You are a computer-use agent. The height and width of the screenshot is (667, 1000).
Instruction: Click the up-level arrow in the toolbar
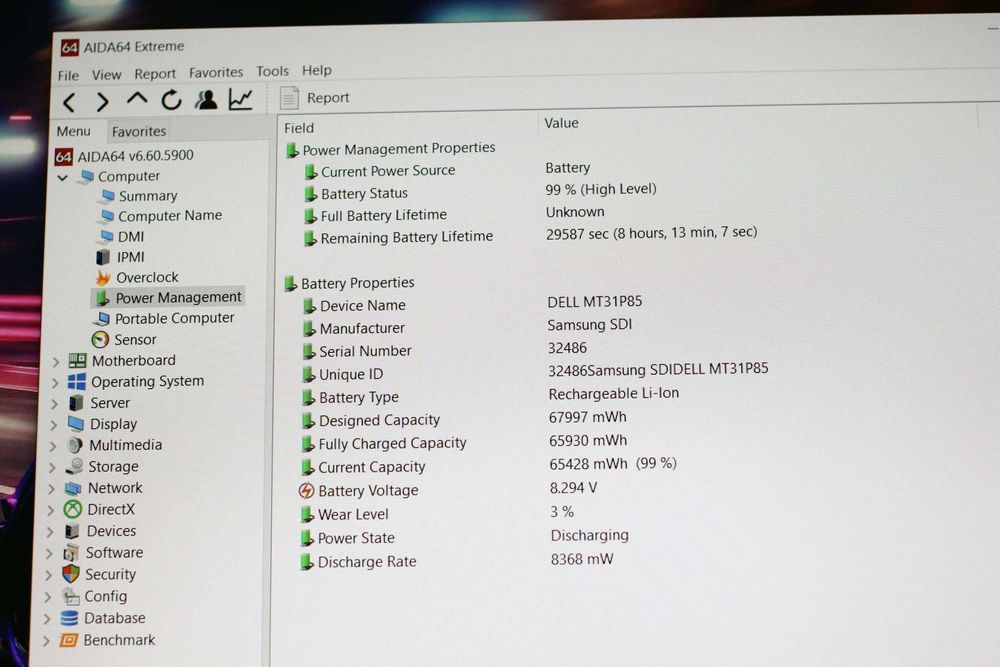[137, 99]
